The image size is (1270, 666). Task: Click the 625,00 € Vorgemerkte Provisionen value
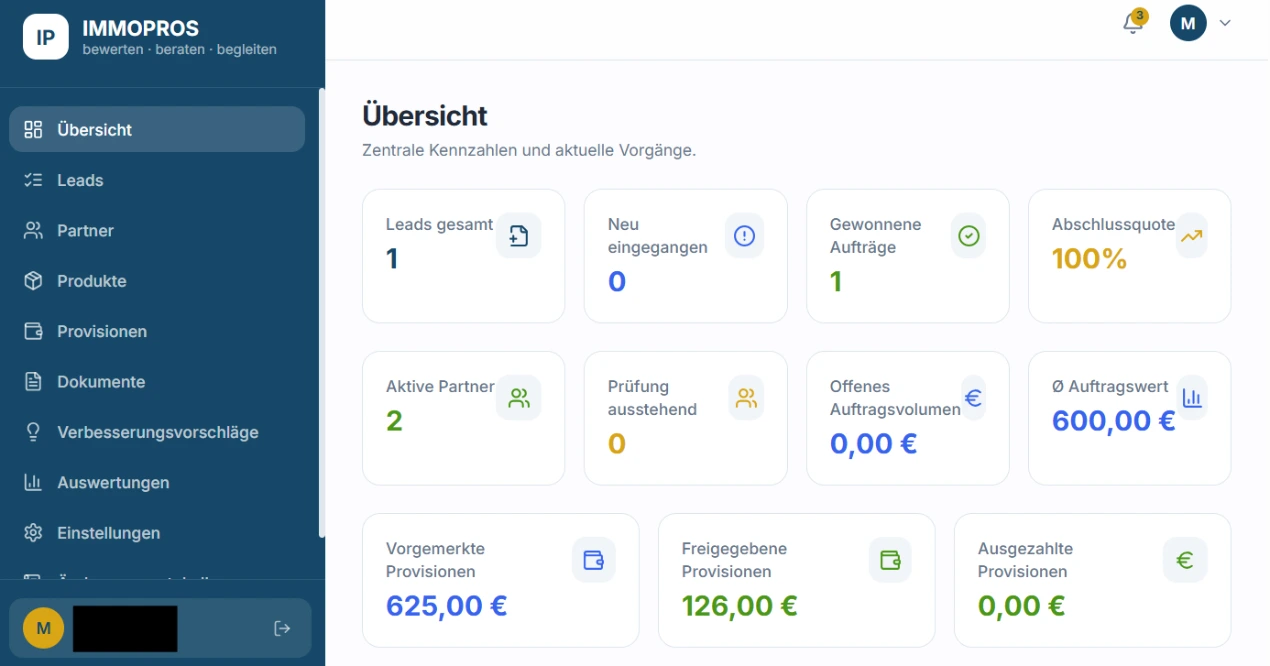pos(446,606)
